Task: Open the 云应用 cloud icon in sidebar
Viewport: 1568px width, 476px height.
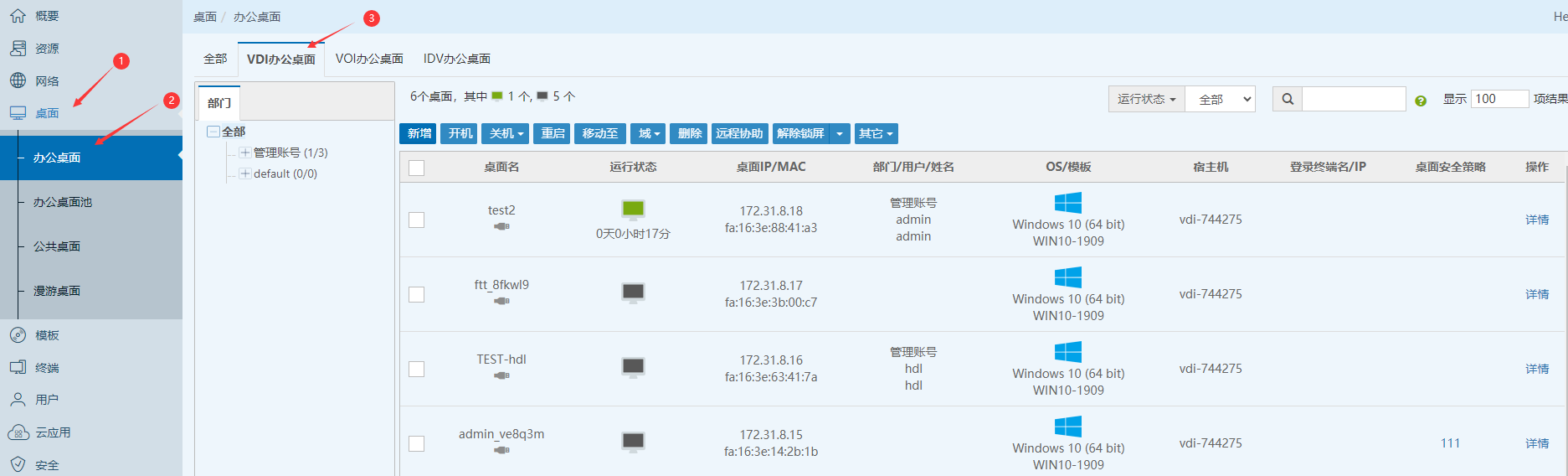Action: [x=18, y=432]
